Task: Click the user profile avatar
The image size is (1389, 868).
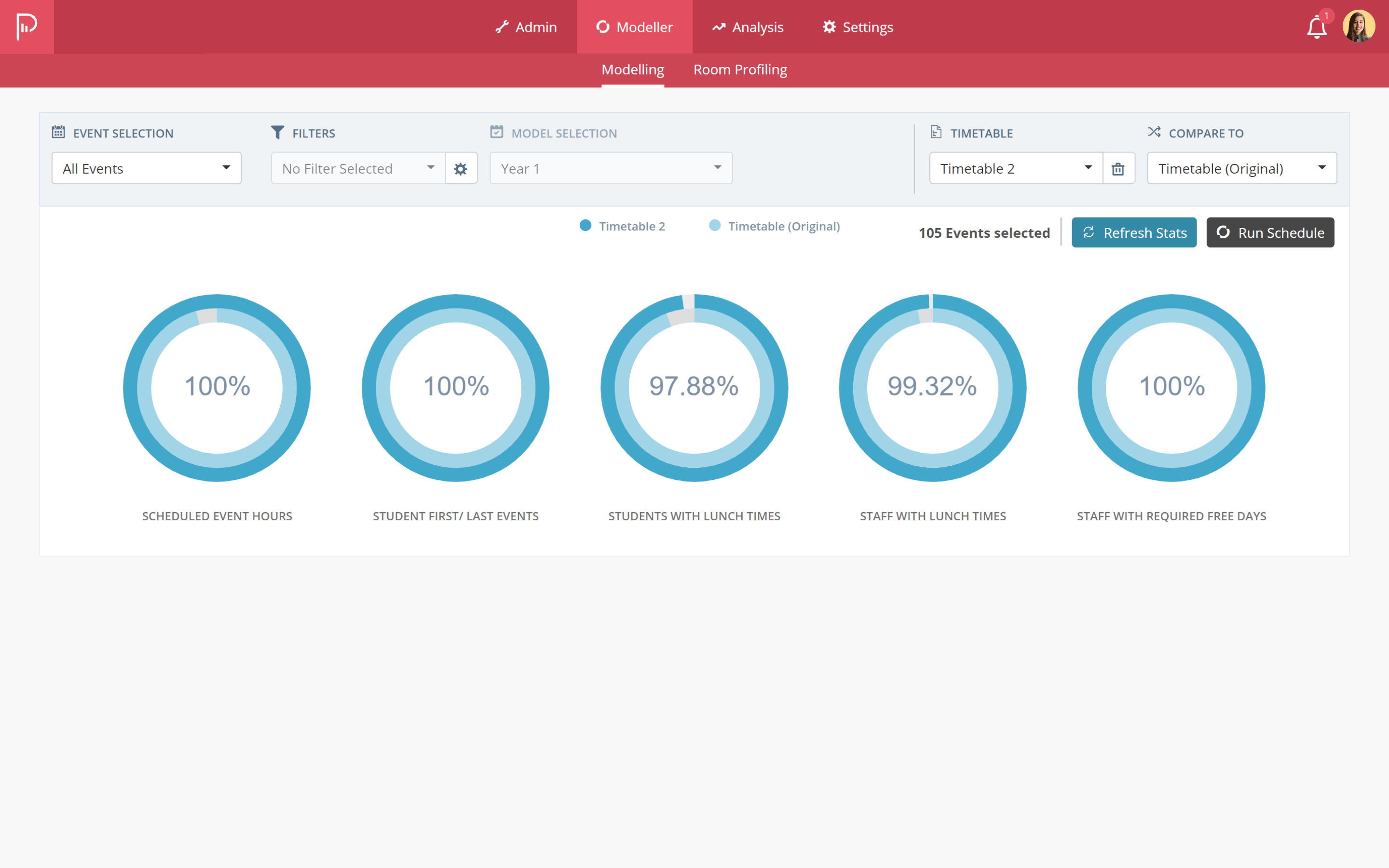Action: click(x=1358, y=27)
